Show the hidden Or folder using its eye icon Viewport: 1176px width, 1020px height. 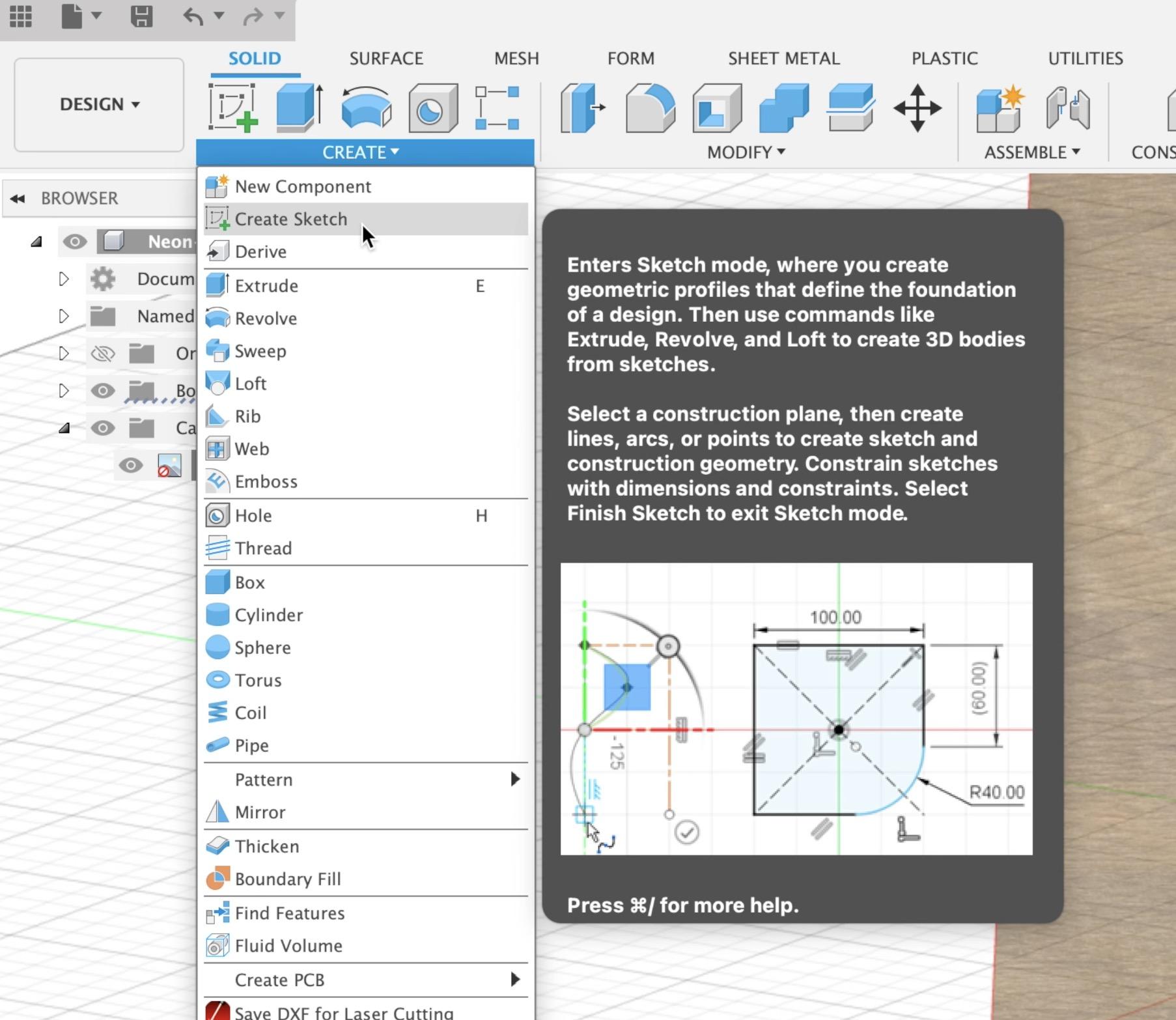(x=103, y=354)
